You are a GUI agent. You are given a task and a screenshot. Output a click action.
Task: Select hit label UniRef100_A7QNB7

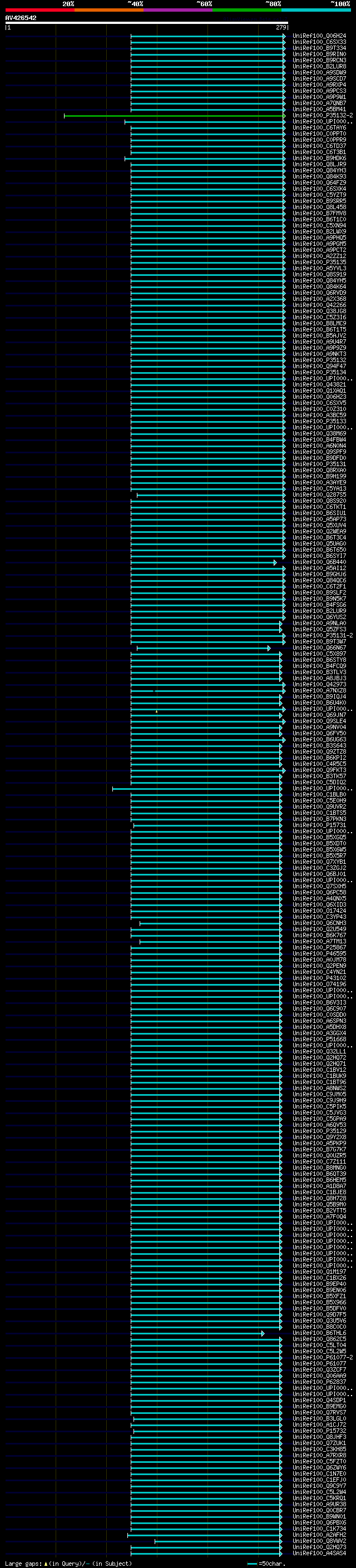click(x=319, y=103)
